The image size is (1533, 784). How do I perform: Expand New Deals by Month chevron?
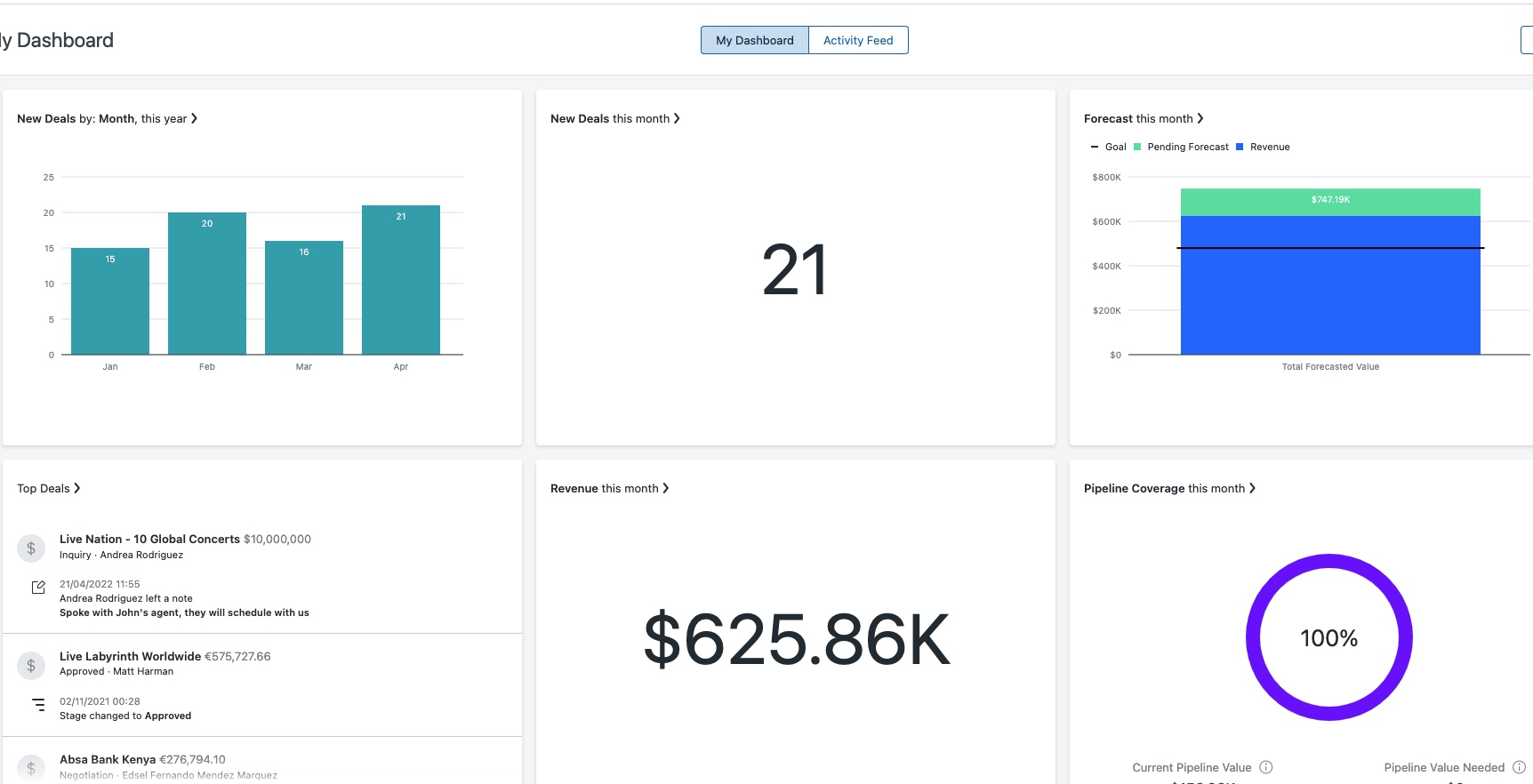click(195, 118)
